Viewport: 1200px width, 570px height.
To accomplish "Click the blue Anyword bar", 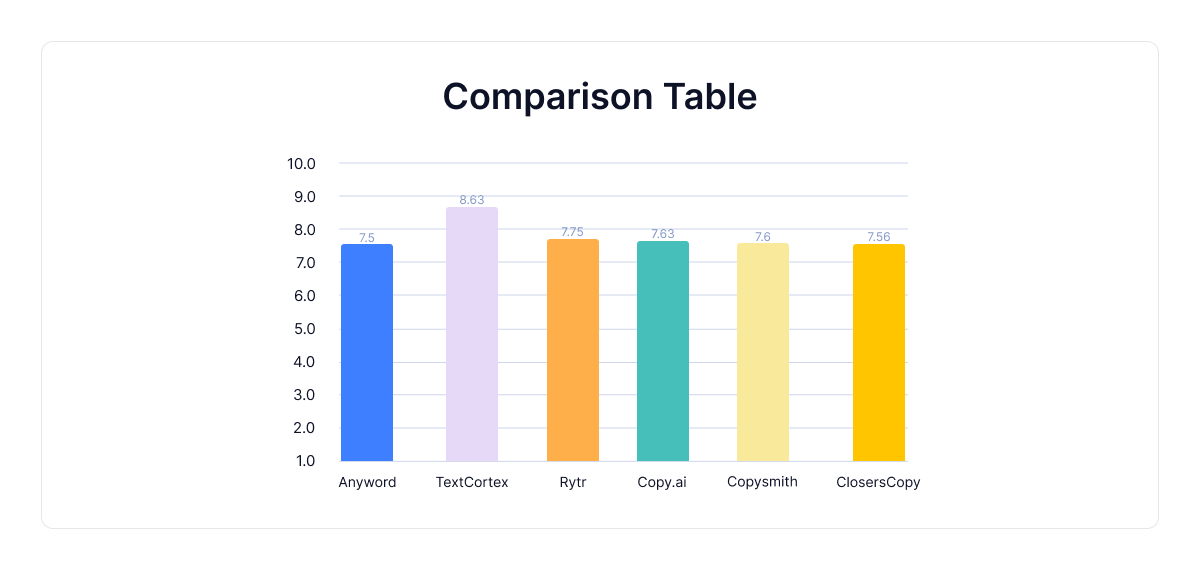I will tap(367, 352).
